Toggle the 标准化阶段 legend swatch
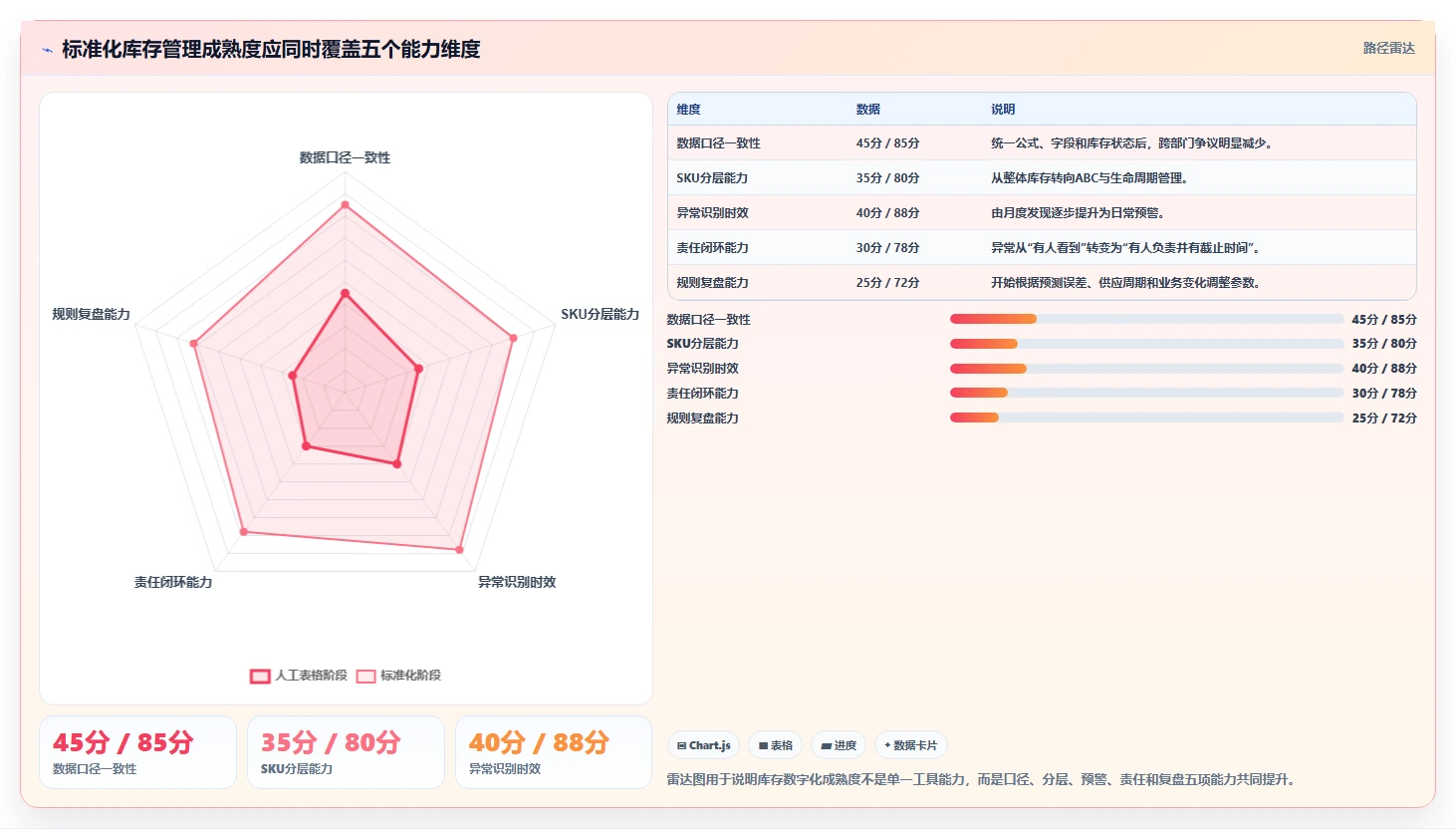Image resolution: width=1456 pixels, height=829 pixels. [x=365, y=676]
